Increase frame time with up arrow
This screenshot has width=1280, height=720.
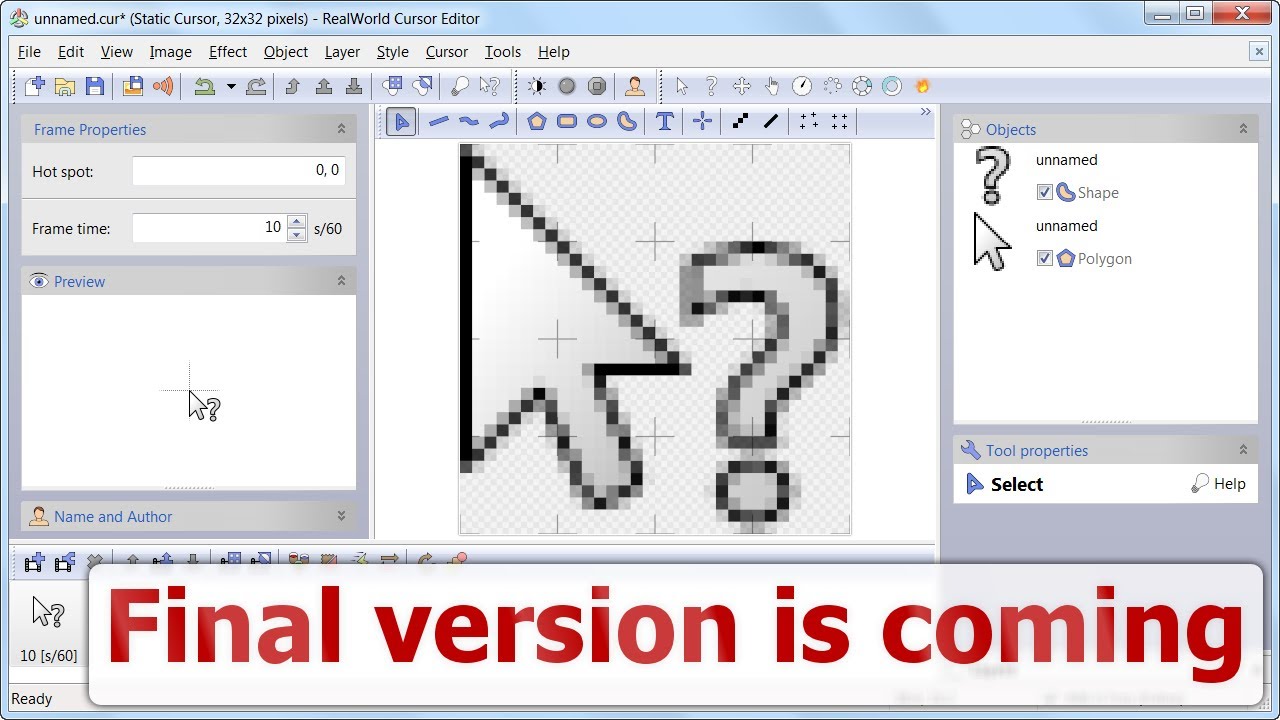[x=296, y=221]
